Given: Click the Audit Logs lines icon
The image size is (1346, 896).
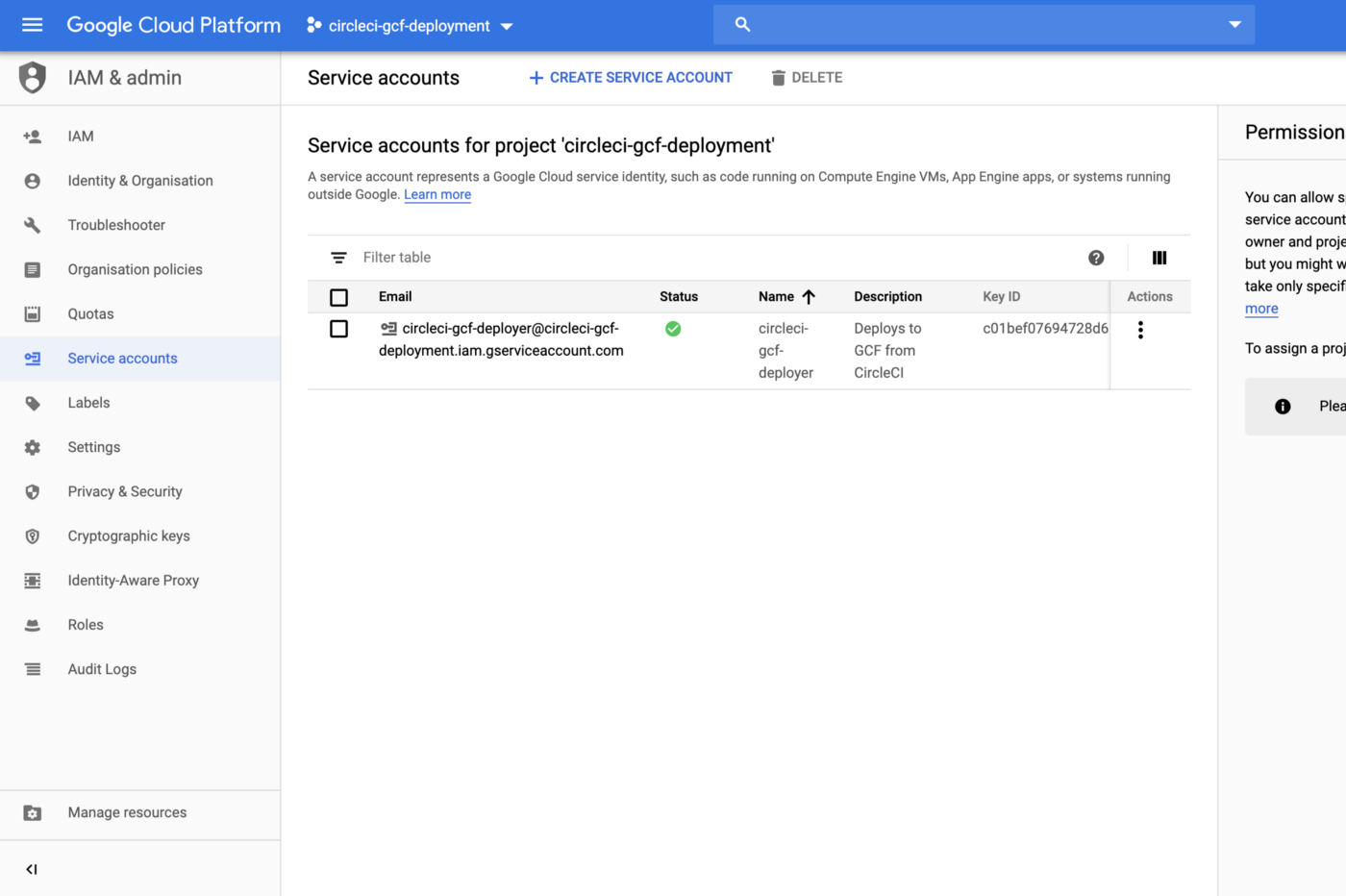Looking at the screenshot, I should pyautogui.click(x=33, y=669).
